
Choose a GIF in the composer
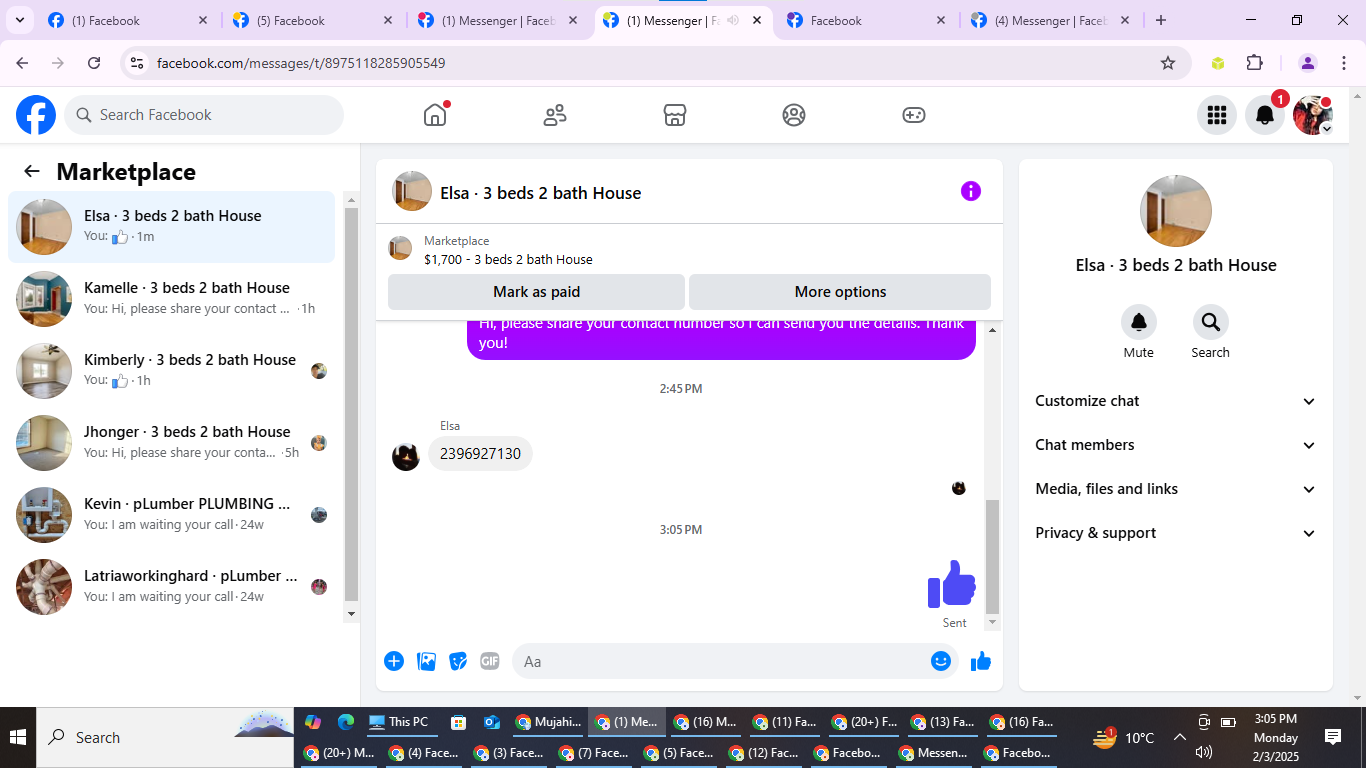(490, 661)
